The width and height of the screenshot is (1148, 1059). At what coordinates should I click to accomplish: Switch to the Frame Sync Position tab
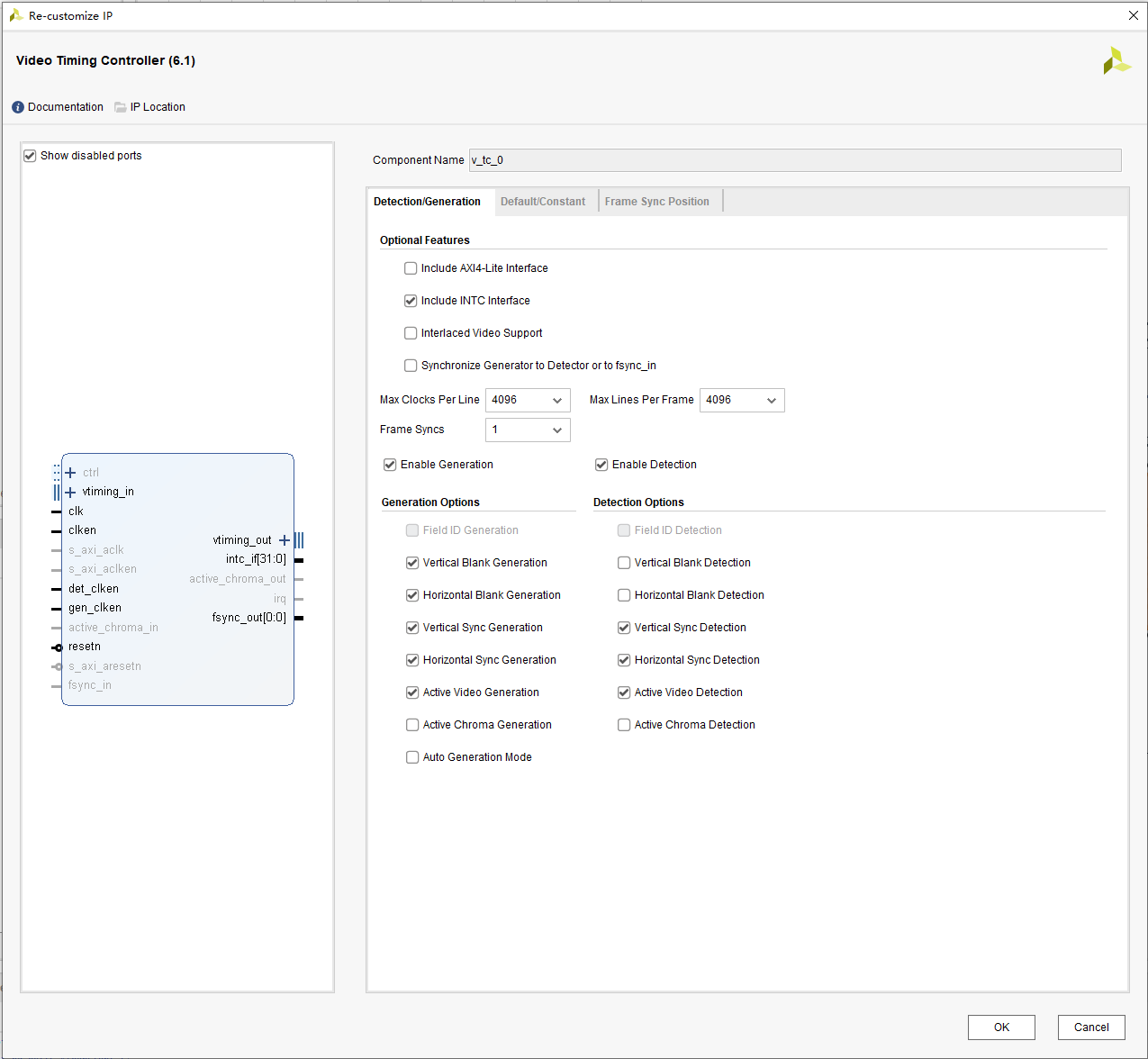tap(658, 201)
